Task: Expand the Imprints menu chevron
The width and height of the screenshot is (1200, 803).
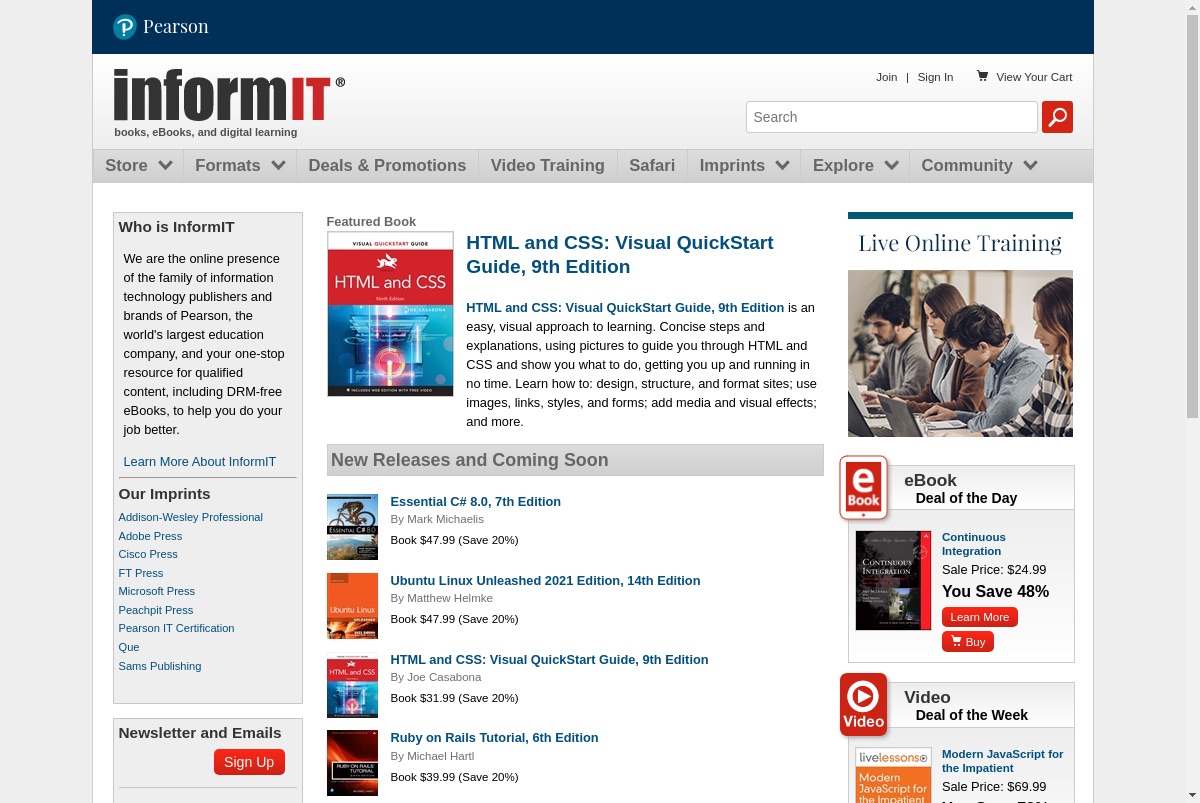Action: pyautogui.click(x=782, y=165)
